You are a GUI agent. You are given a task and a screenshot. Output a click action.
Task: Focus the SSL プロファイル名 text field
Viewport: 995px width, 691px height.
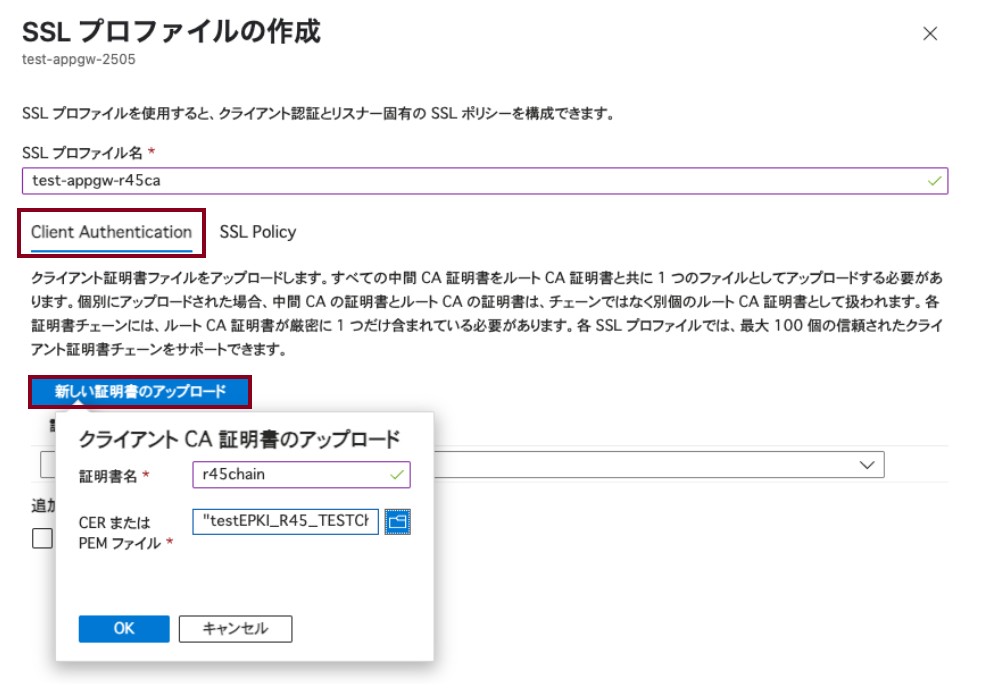[x=470, y=181]
